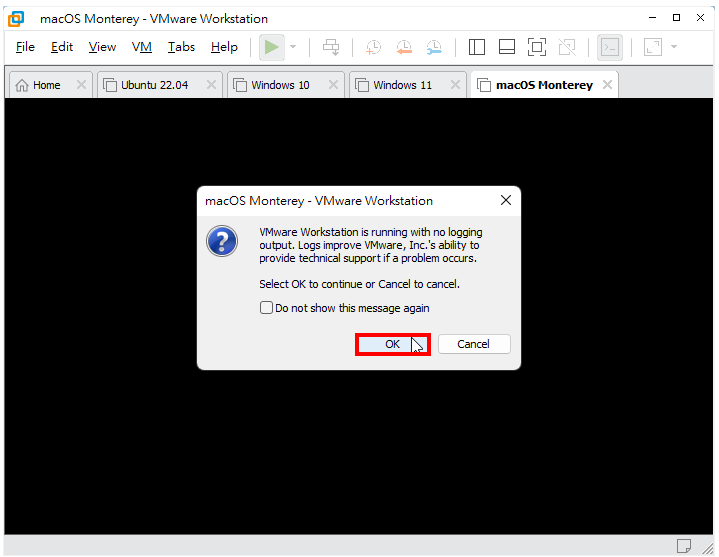Toggle the thumbnail bar view icon

pyautogui.click(x=507, y=47)
